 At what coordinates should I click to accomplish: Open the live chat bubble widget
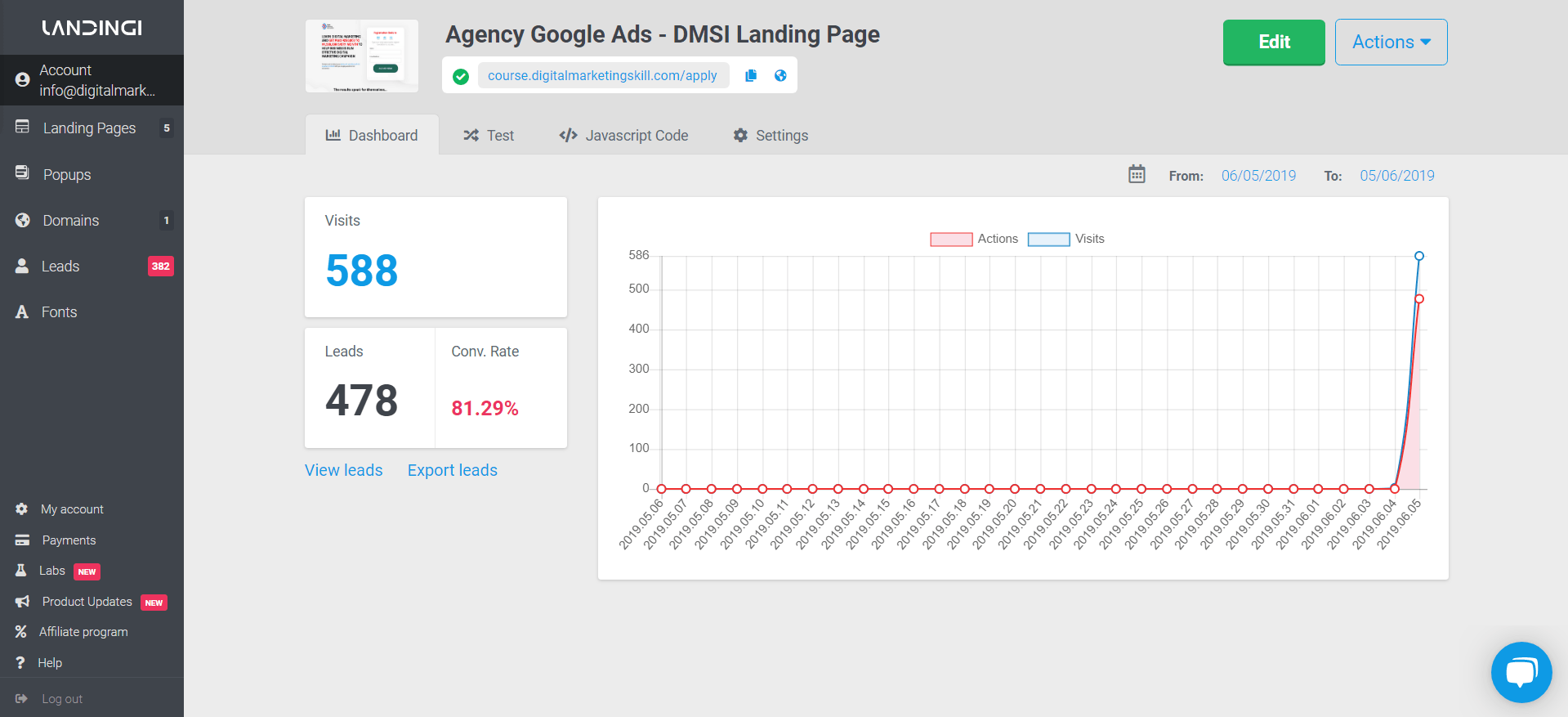(1521, 672)
